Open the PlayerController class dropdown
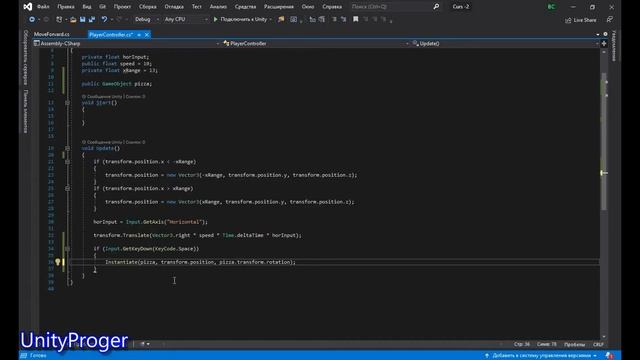The width and height of the screenshot is (640, 360). tap(316, 43)
